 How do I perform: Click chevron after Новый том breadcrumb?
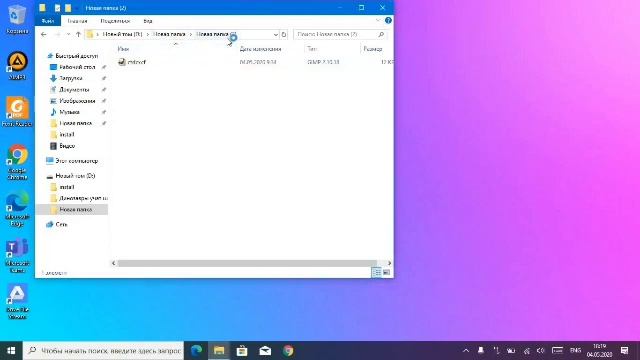tap(147, 34)
